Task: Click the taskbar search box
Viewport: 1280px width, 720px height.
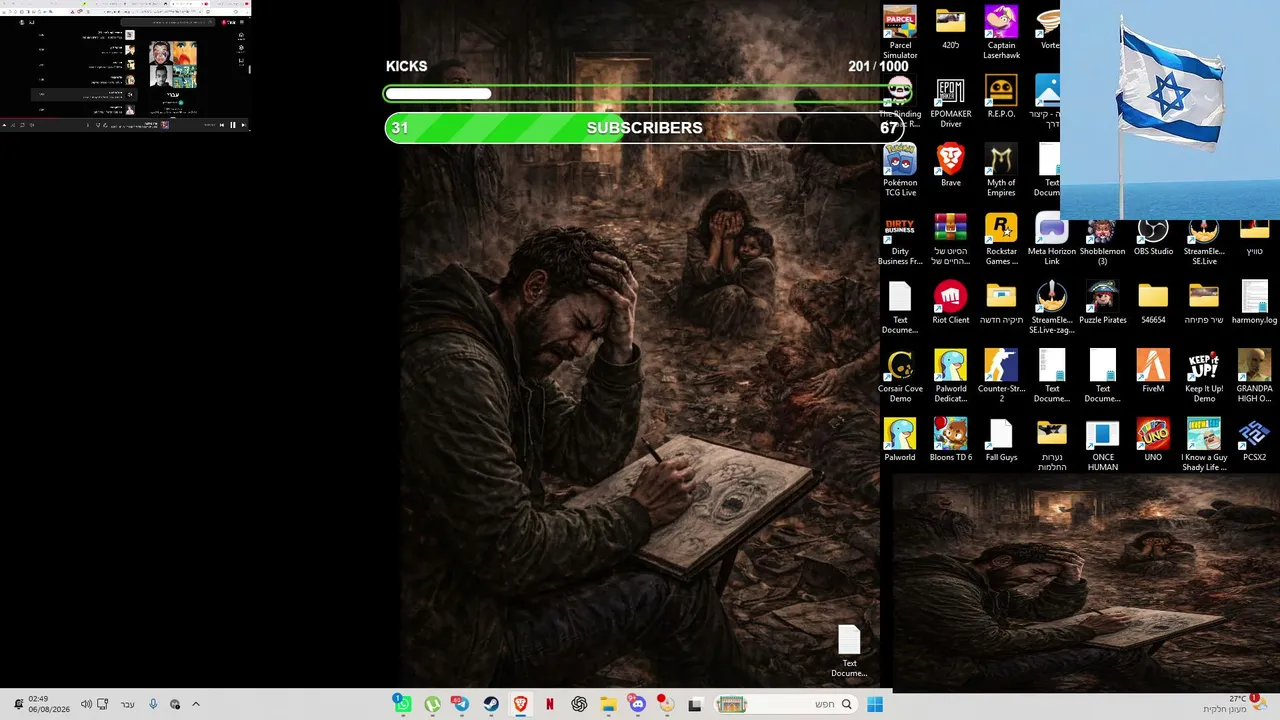Action: pyautogui.click(x=785, y=704)
